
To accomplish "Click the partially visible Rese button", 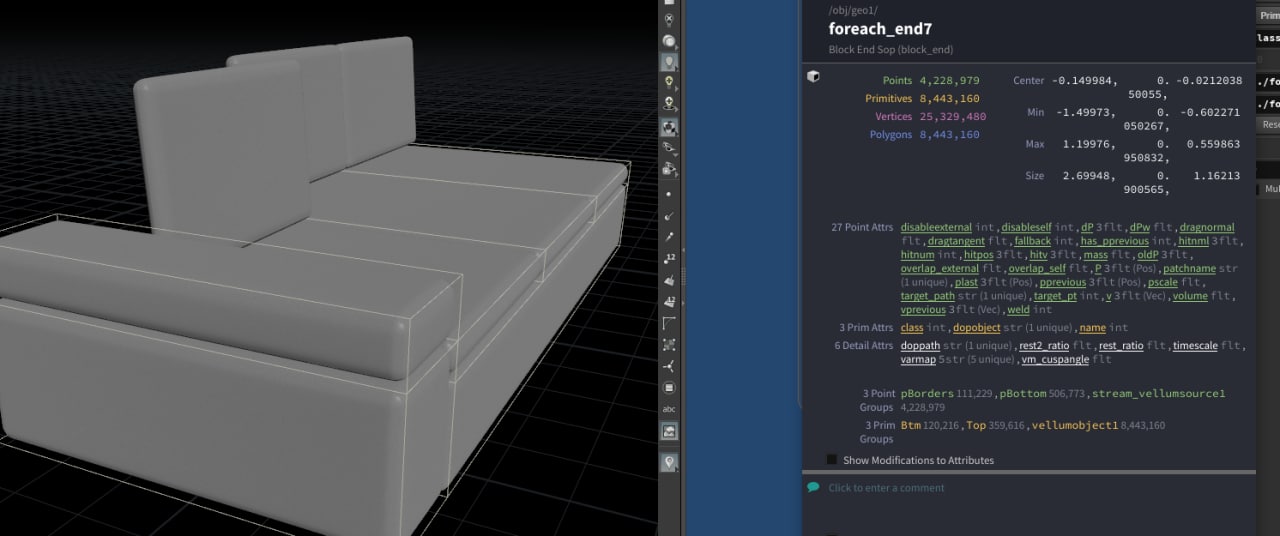I will (1268, 125).
